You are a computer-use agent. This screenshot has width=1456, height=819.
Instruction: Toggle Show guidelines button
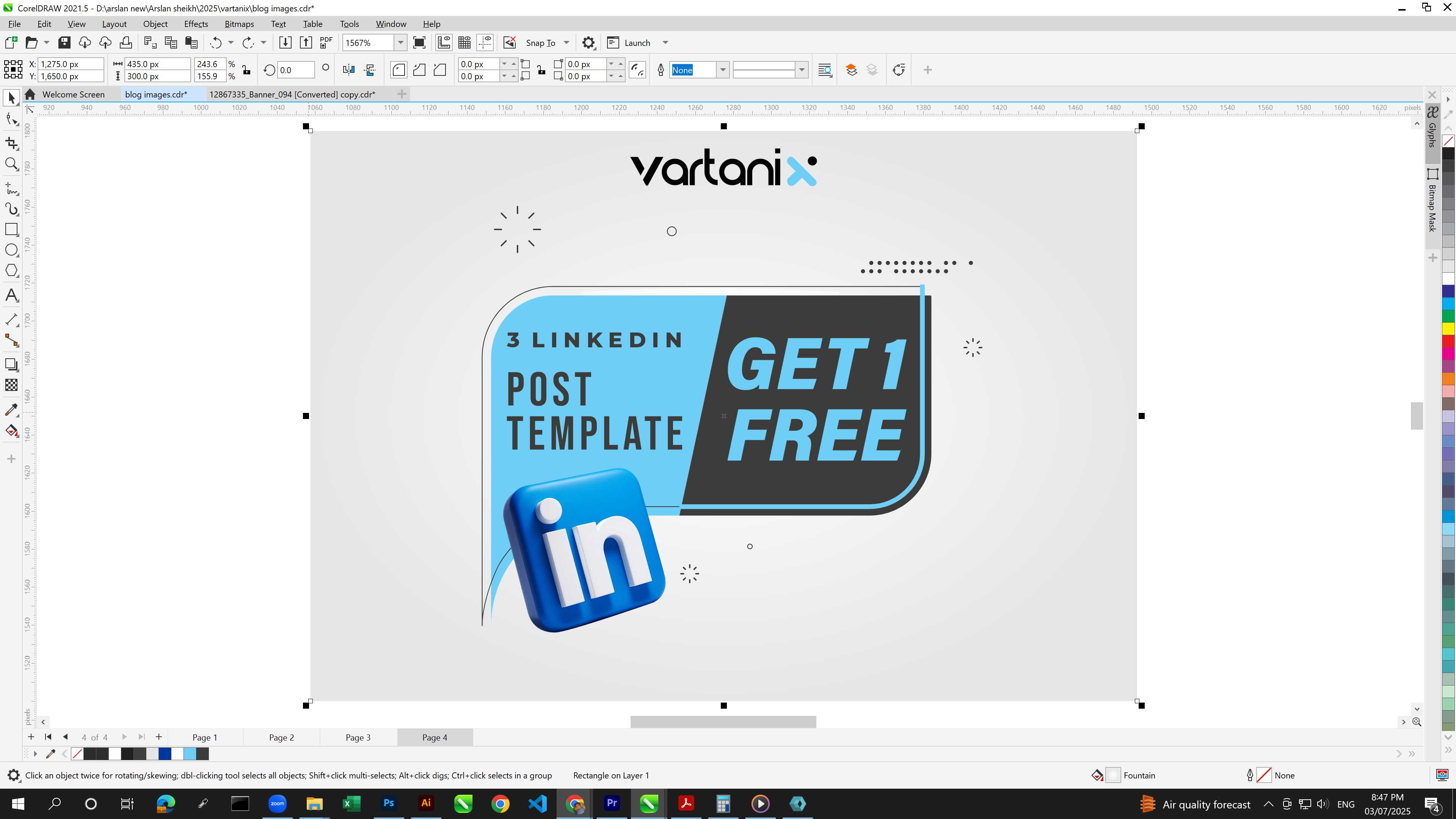click(x=485, y=42)
